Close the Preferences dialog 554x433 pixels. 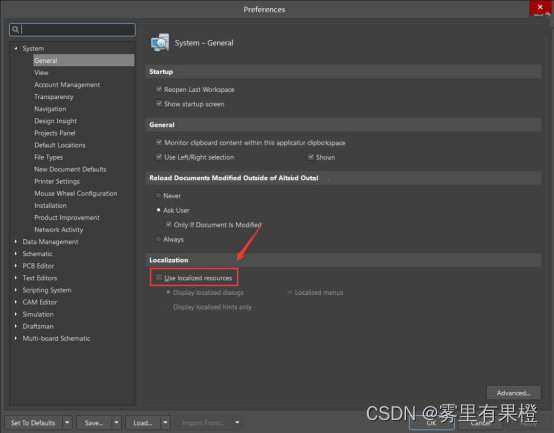click(x=540, y=8)
